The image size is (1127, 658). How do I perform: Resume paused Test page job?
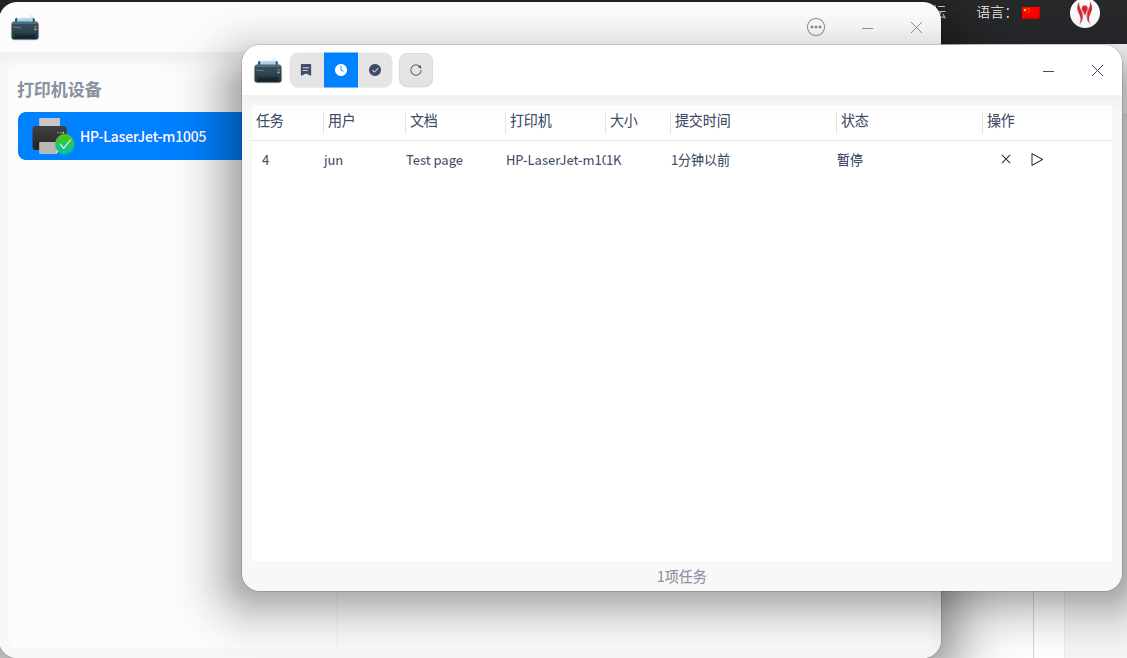[x=1036, y=159]
